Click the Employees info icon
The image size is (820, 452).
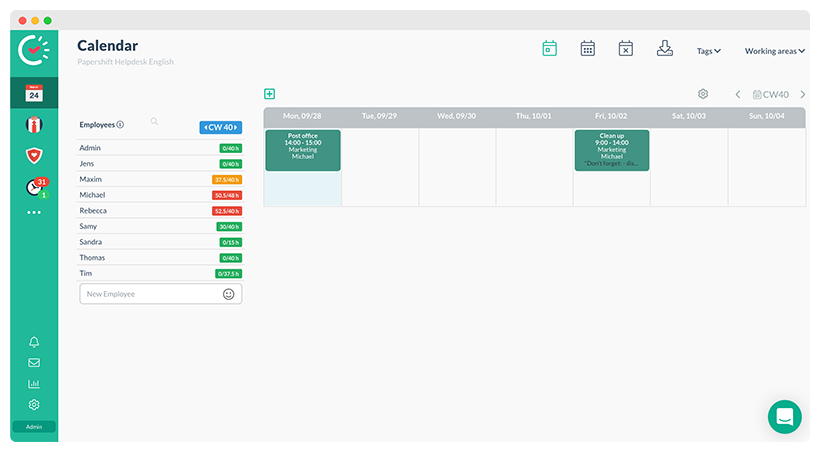click(120, 125)
